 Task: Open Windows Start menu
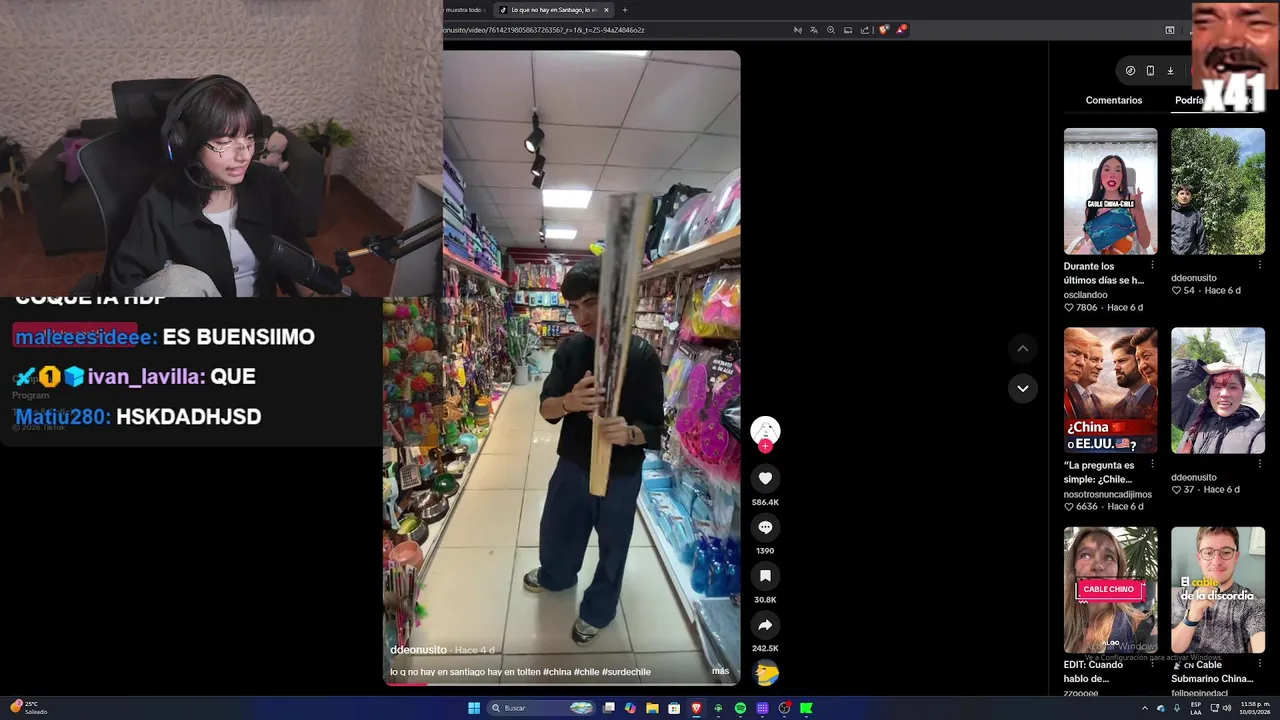click(474, 708)
